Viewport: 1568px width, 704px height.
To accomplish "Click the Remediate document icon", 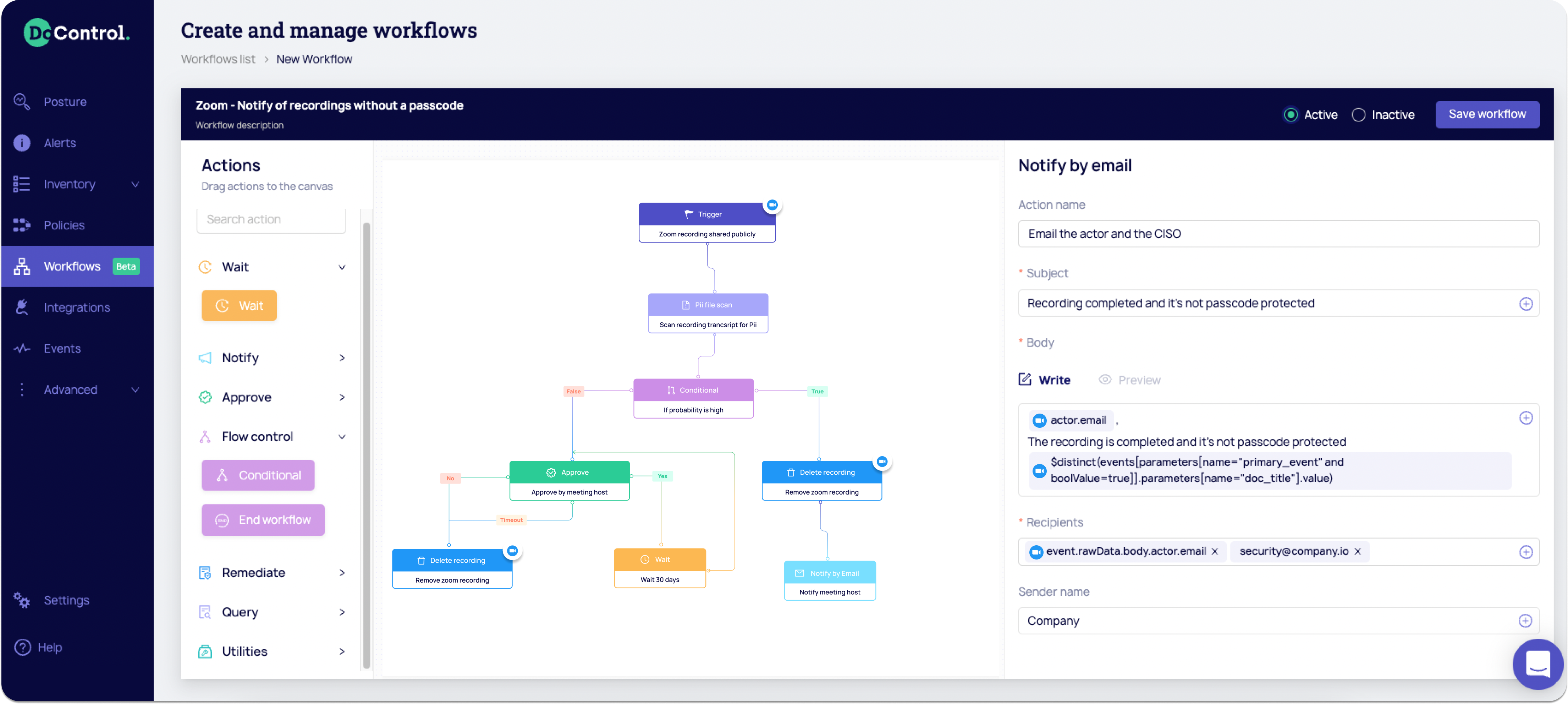I will (x=205, y=572).
